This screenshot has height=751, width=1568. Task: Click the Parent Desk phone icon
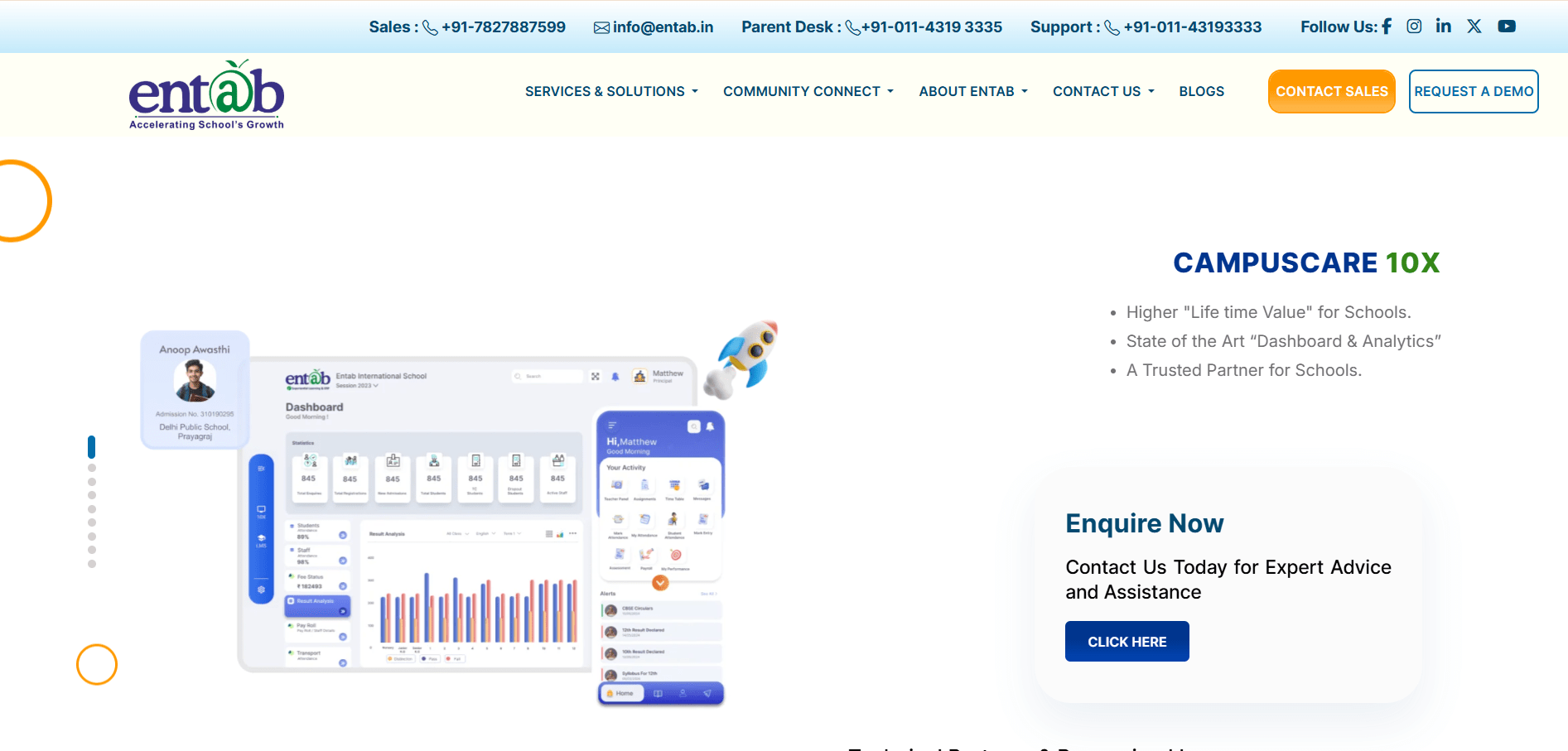[852, 27]
